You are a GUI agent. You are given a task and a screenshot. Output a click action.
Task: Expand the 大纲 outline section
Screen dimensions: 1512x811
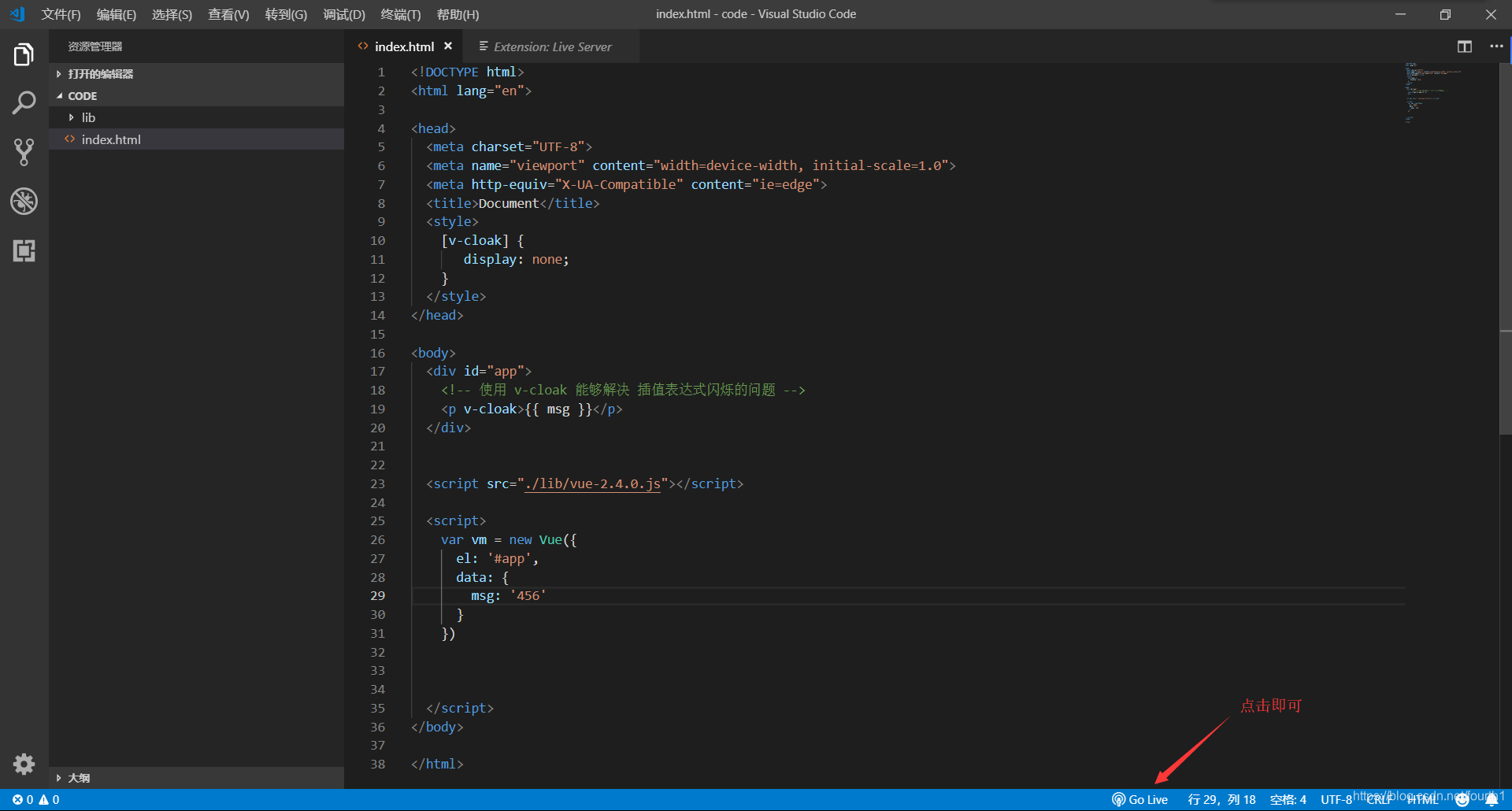[x=196, y=778]
